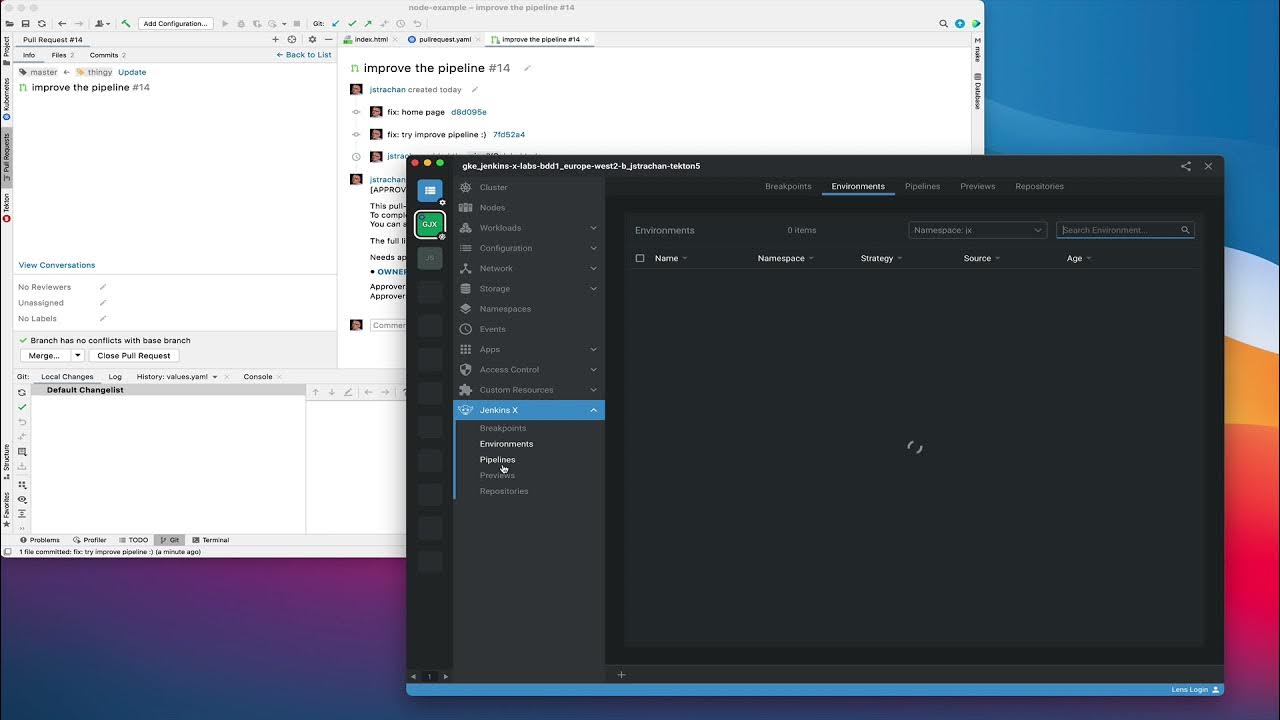Expand the Apps section in Lens
Viewport: 1280px width, 720px height.
pyautogui.click(x=528, y=349)
